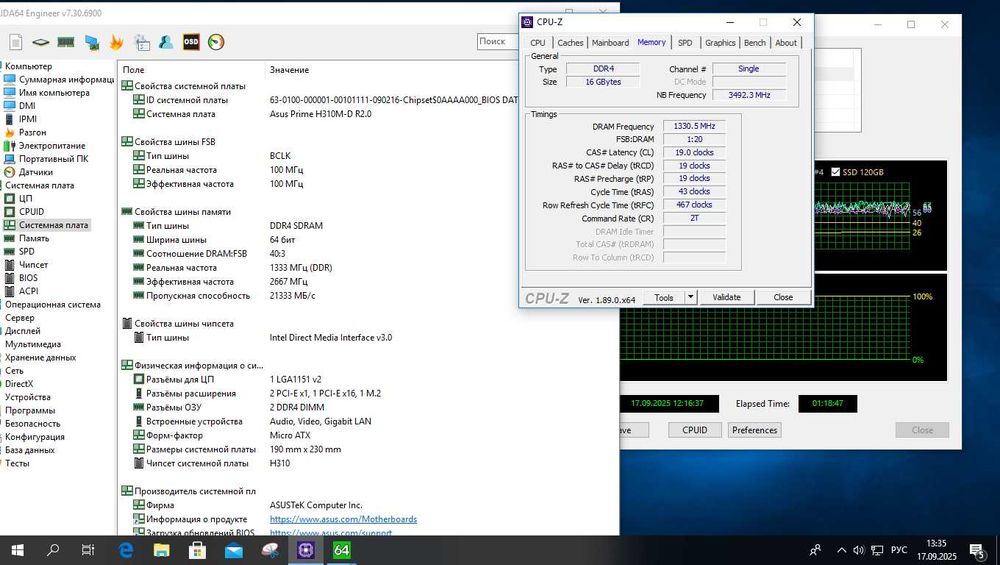The height and width of the screenshot is (565, 1000).
Task: Switch to CPU-Z purple taskbar icon
Action: tap(305, 550)
